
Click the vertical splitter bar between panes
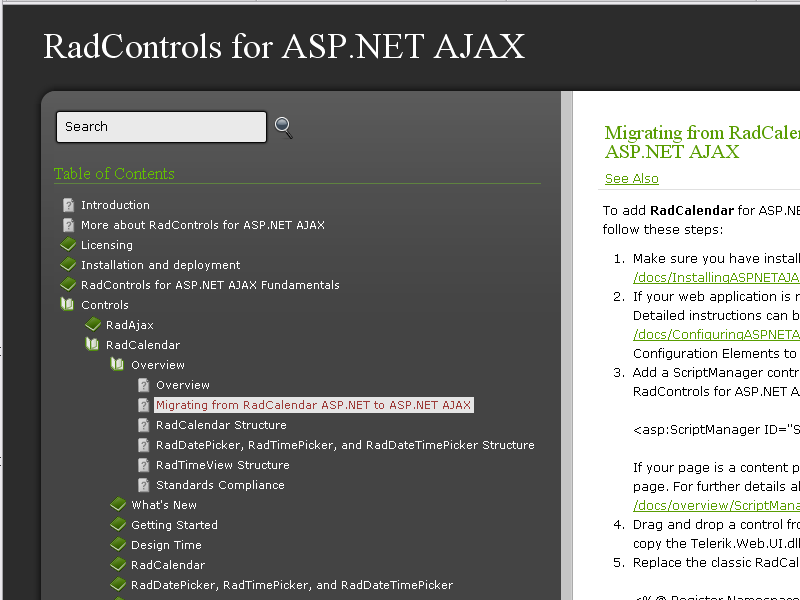[567, 345]
